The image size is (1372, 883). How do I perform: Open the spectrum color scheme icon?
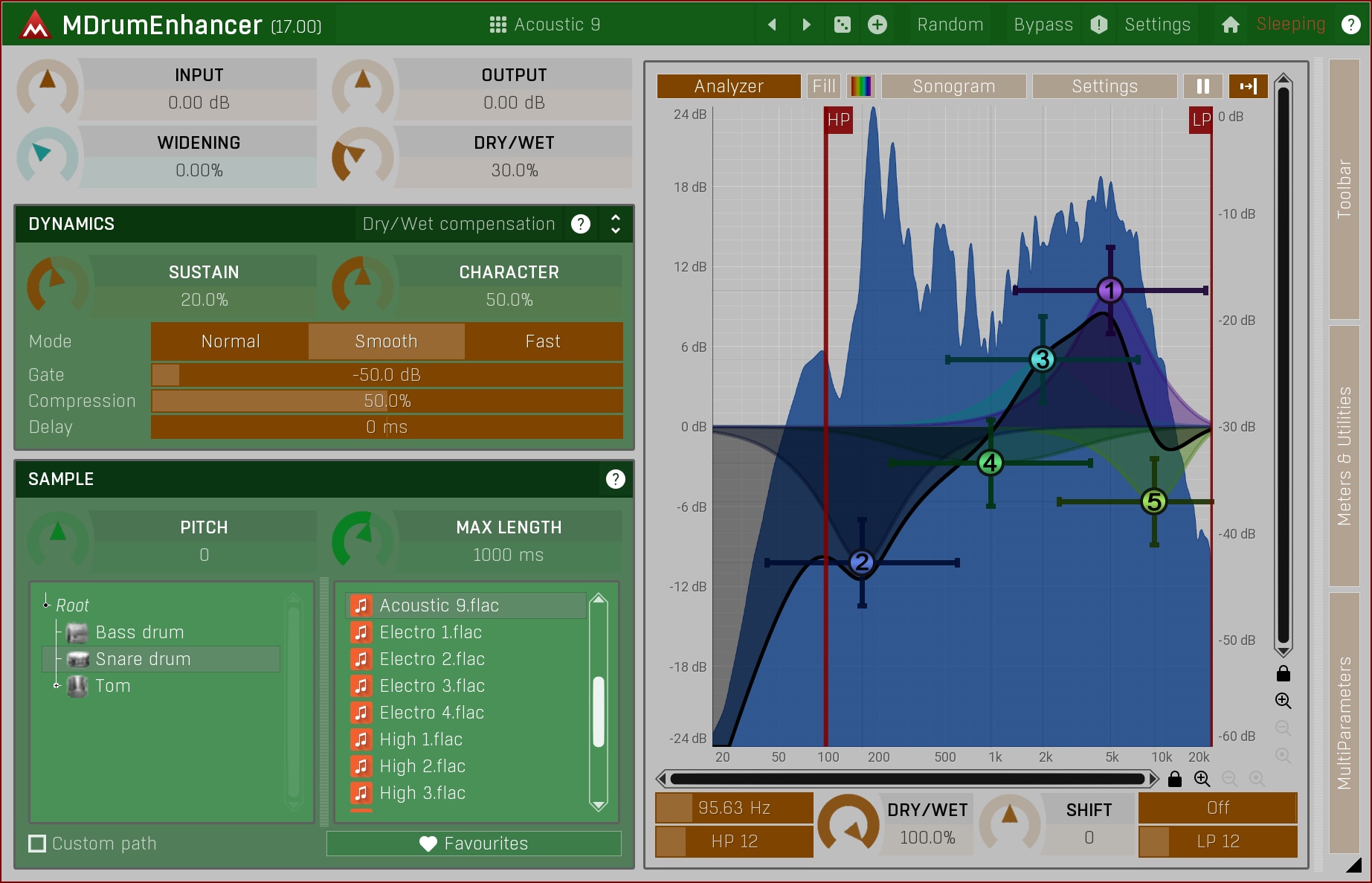point(860,86)
